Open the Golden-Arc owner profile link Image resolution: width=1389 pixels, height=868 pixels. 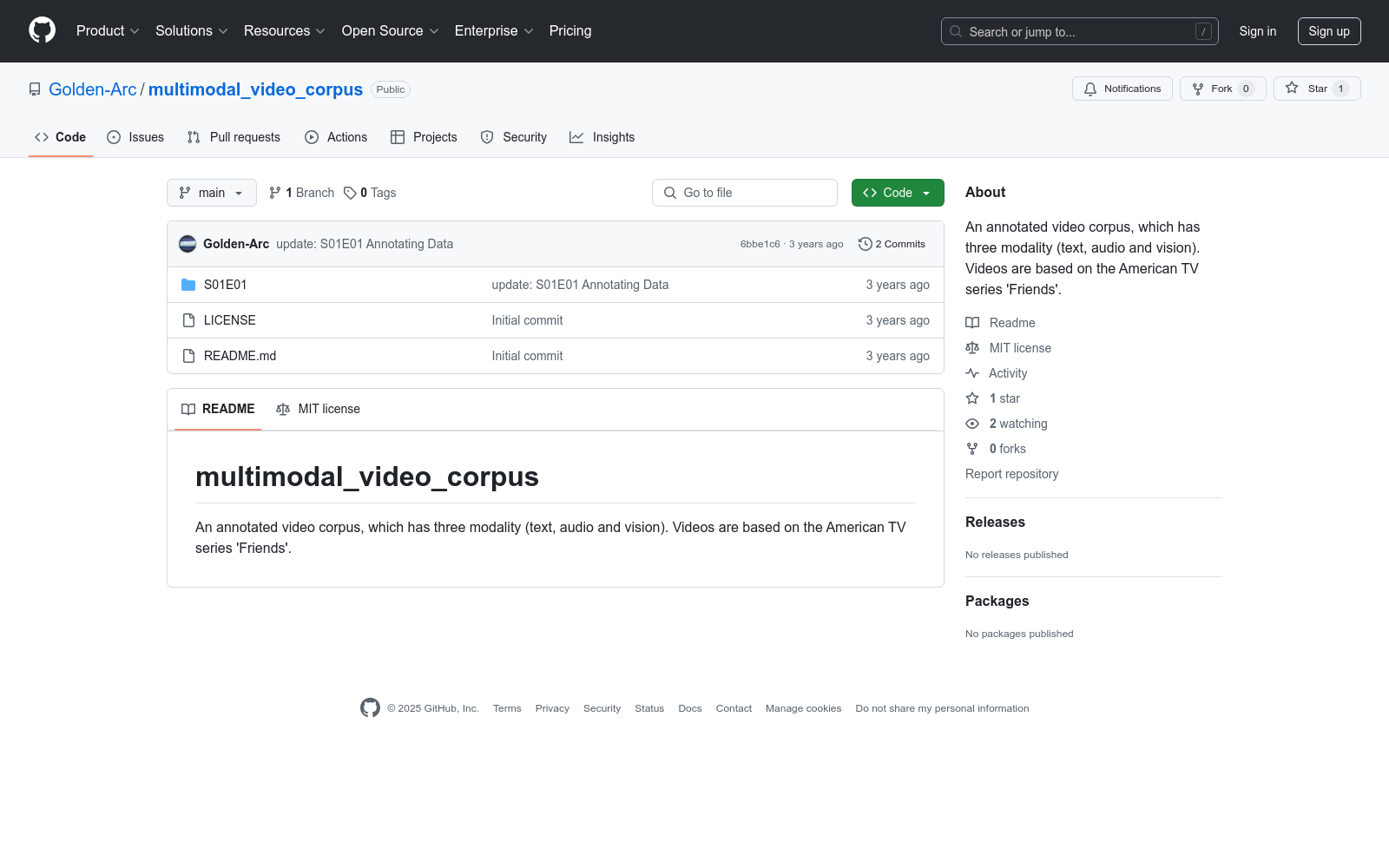point(93,89)
